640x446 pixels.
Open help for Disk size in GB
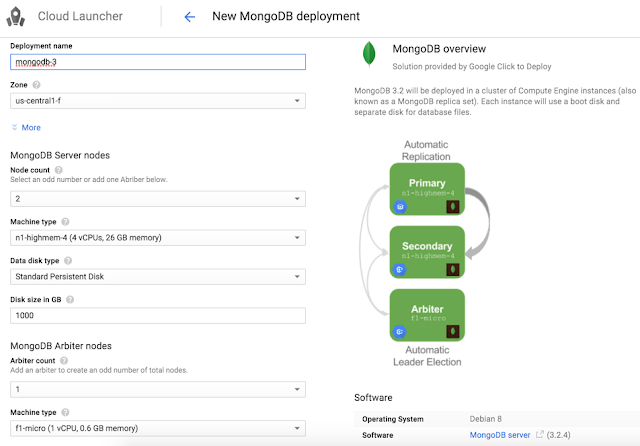pos(70,300)
